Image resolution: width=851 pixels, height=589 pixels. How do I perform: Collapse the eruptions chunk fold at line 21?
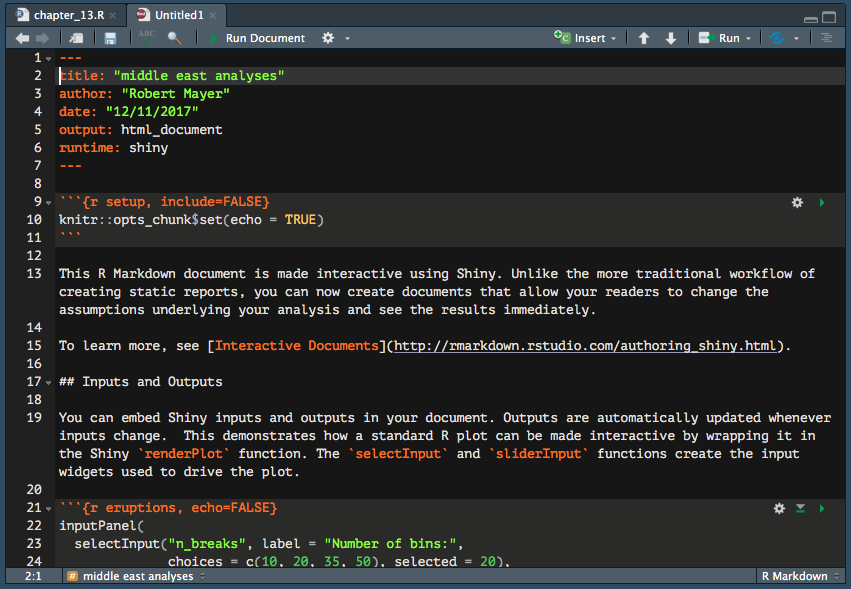pyautogui.click(x=49, y=509)
